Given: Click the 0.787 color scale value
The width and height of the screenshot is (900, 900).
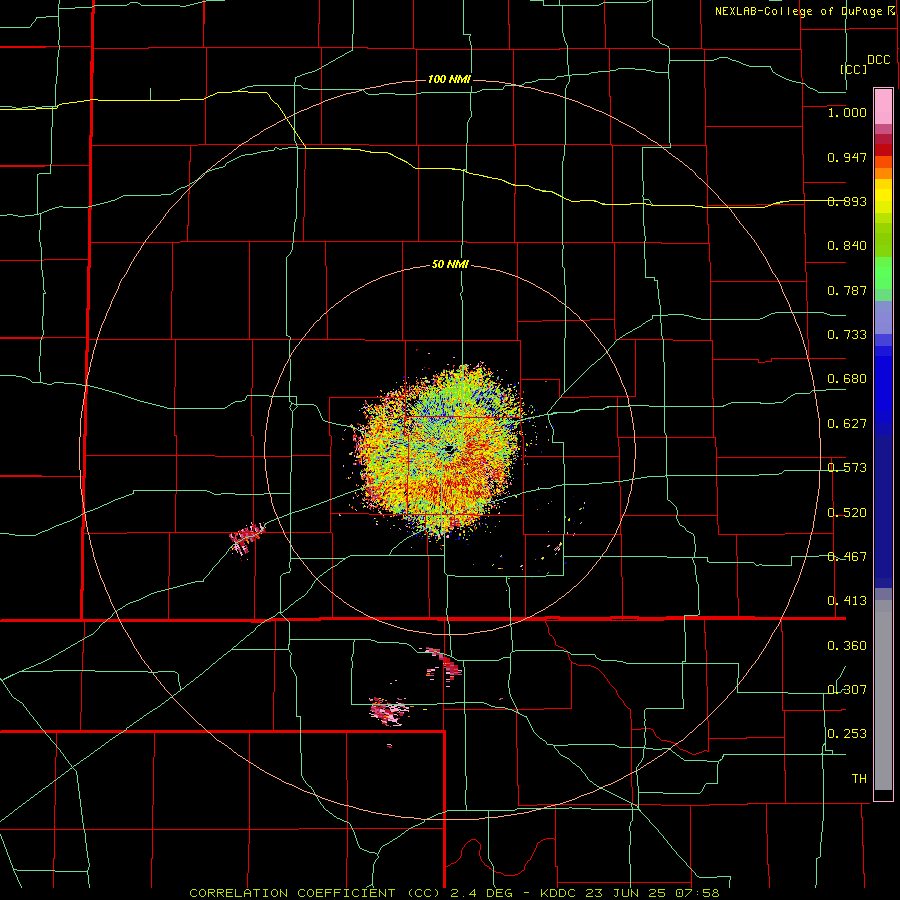Looking at the screenshot, I should tap(847, 290).
